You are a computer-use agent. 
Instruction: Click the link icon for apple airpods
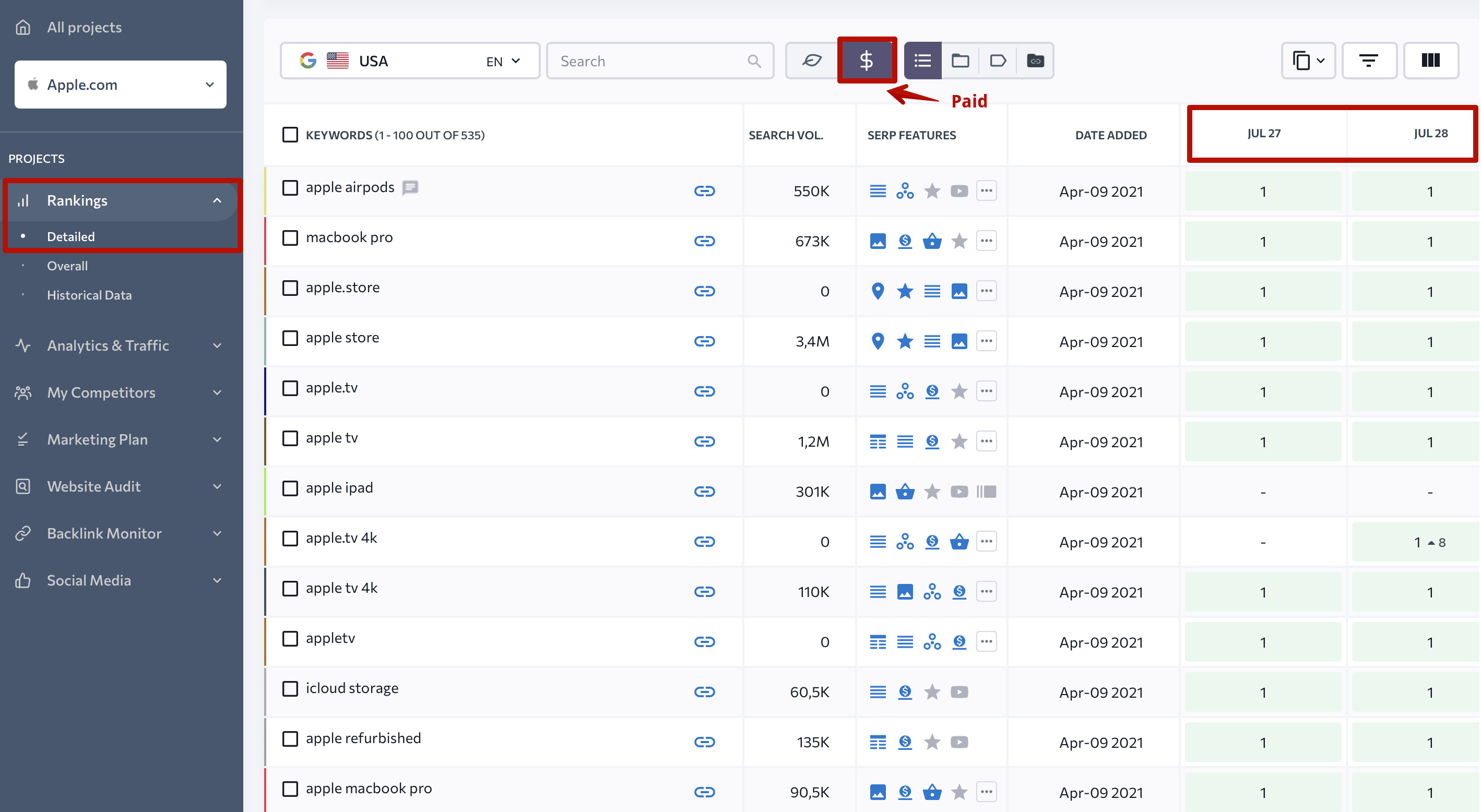pos(704,191)
